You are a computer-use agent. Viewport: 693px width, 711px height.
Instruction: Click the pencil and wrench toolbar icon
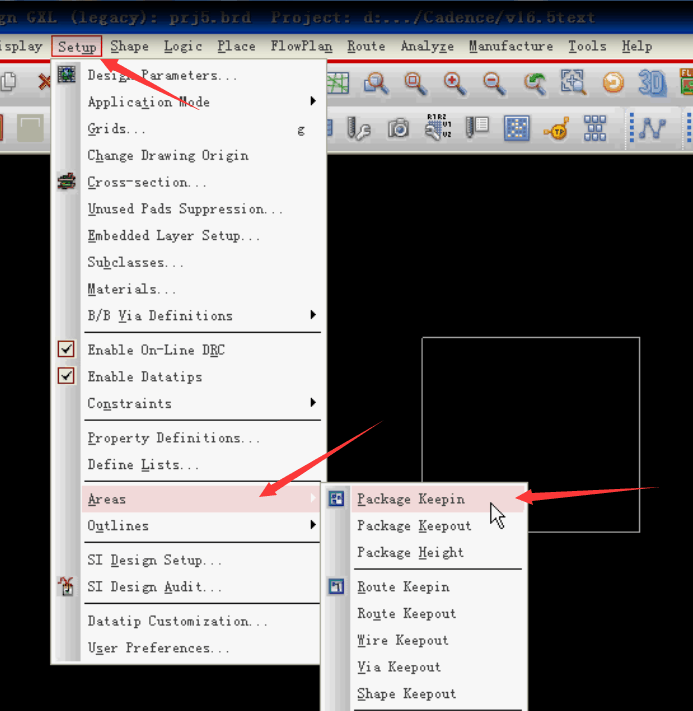359,128
